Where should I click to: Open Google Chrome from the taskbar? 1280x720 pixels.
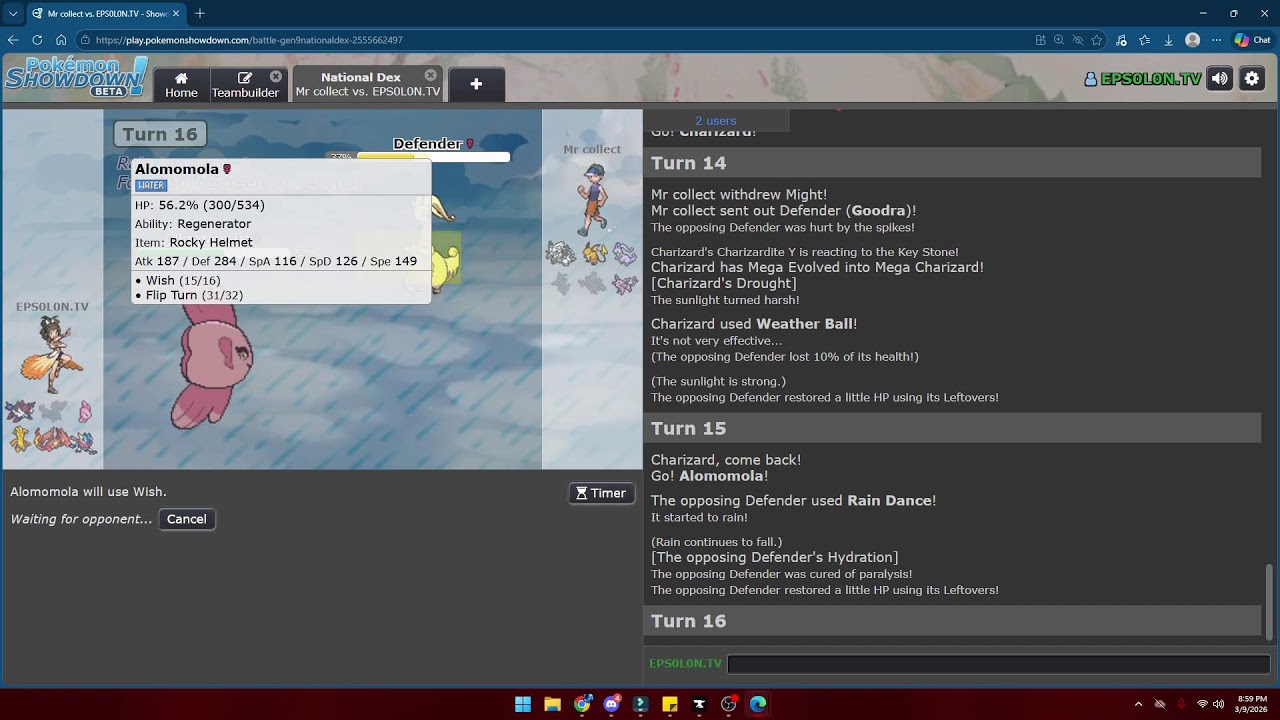pyautogui.click(x=582, y=704)
